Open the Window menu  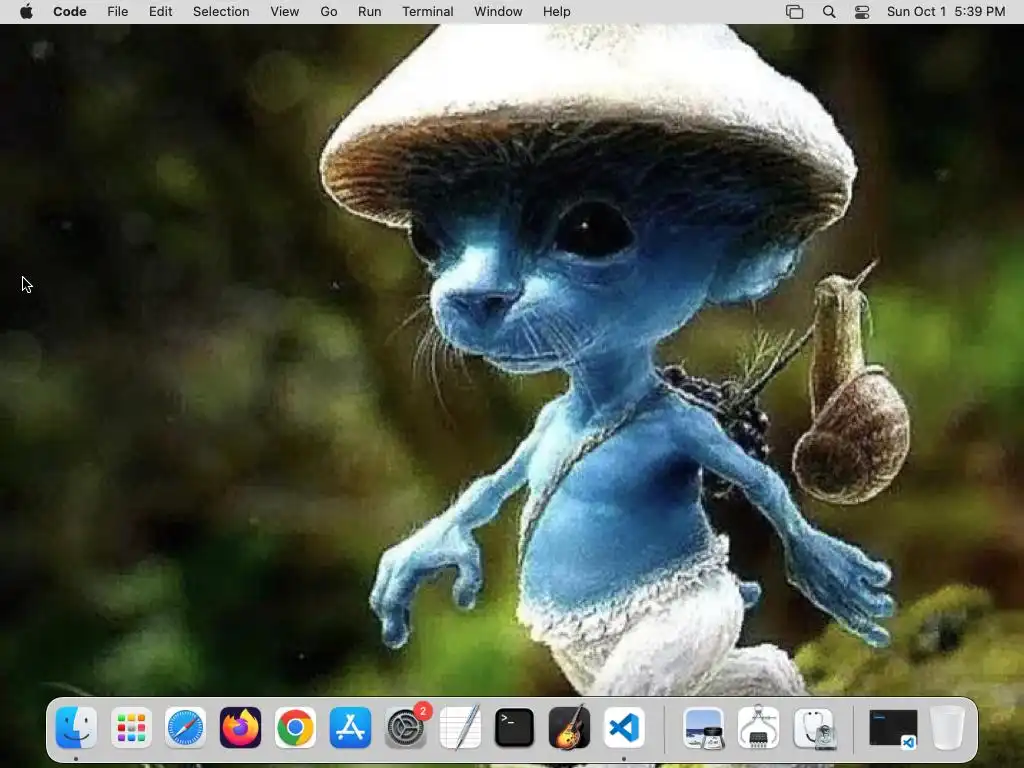point(498,12)
